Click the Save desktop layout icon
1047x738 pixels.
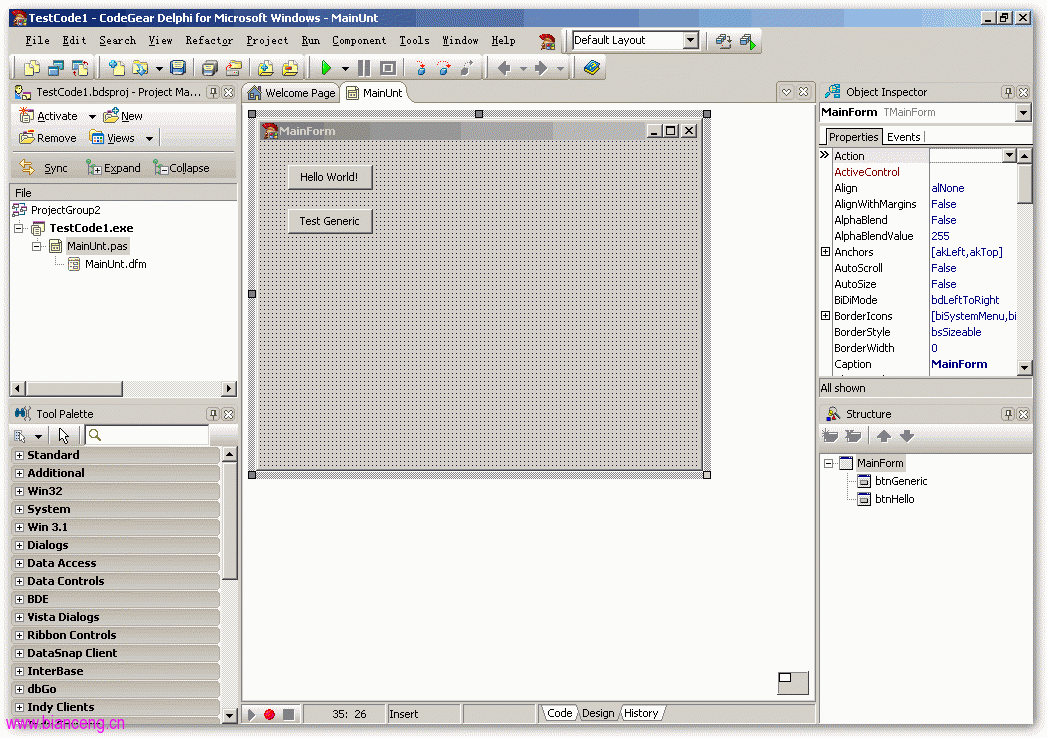(x=724, y=41)
